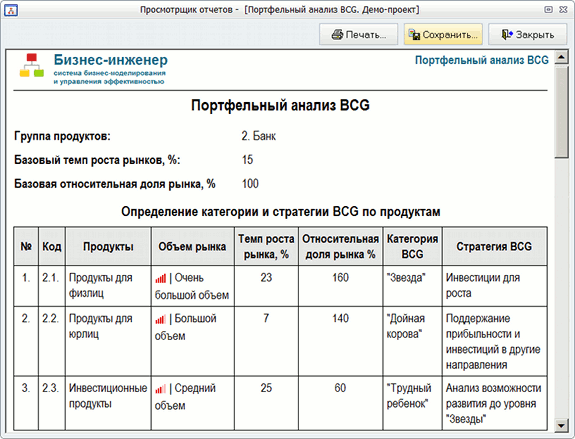
Task: Click the Код column header
Action: pos(52,246)
